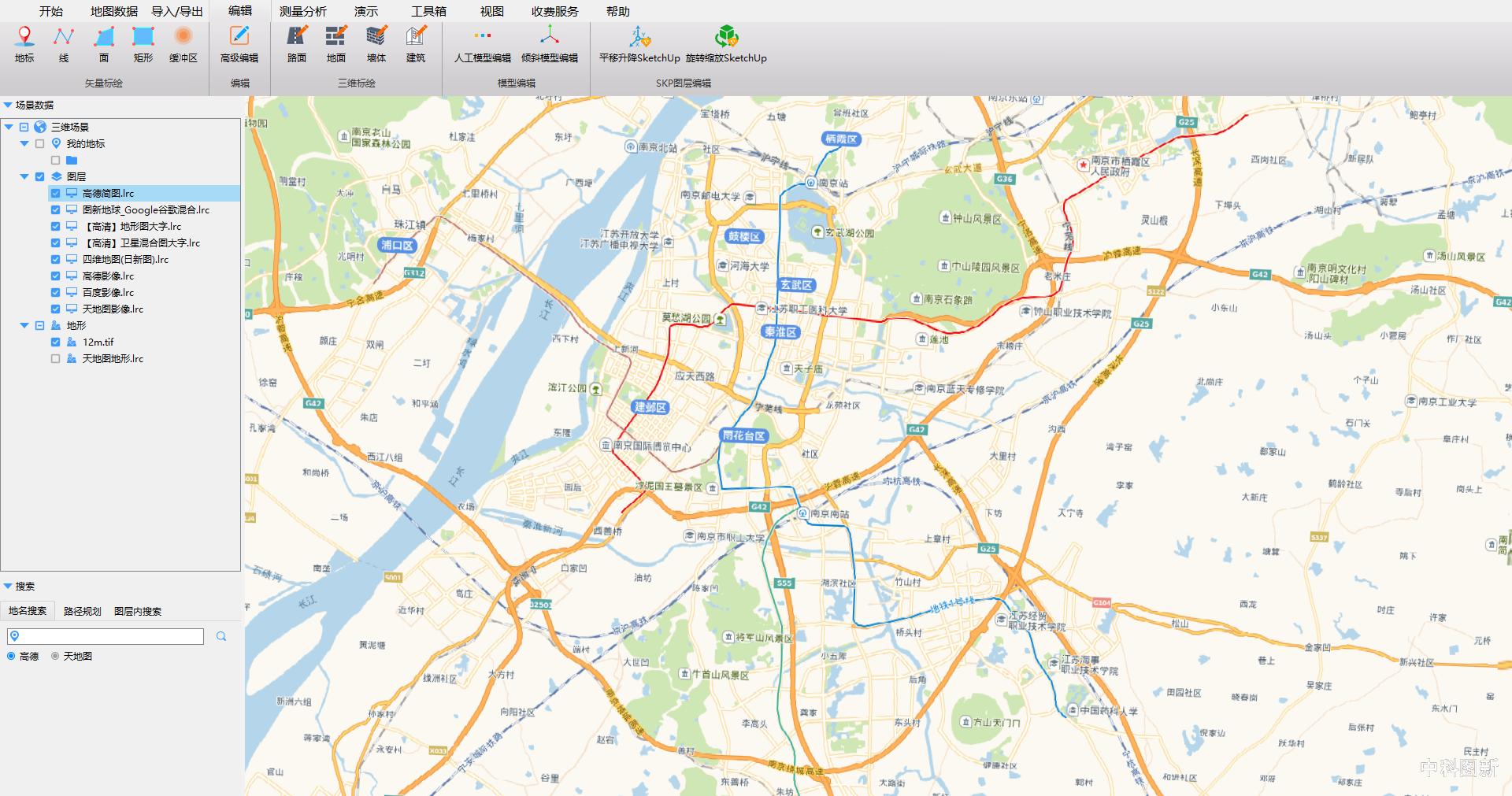Screen dimensions: 1512x796
Task: Click the terrain icon of 天地图地形.lrc
Action: point(72,358)
